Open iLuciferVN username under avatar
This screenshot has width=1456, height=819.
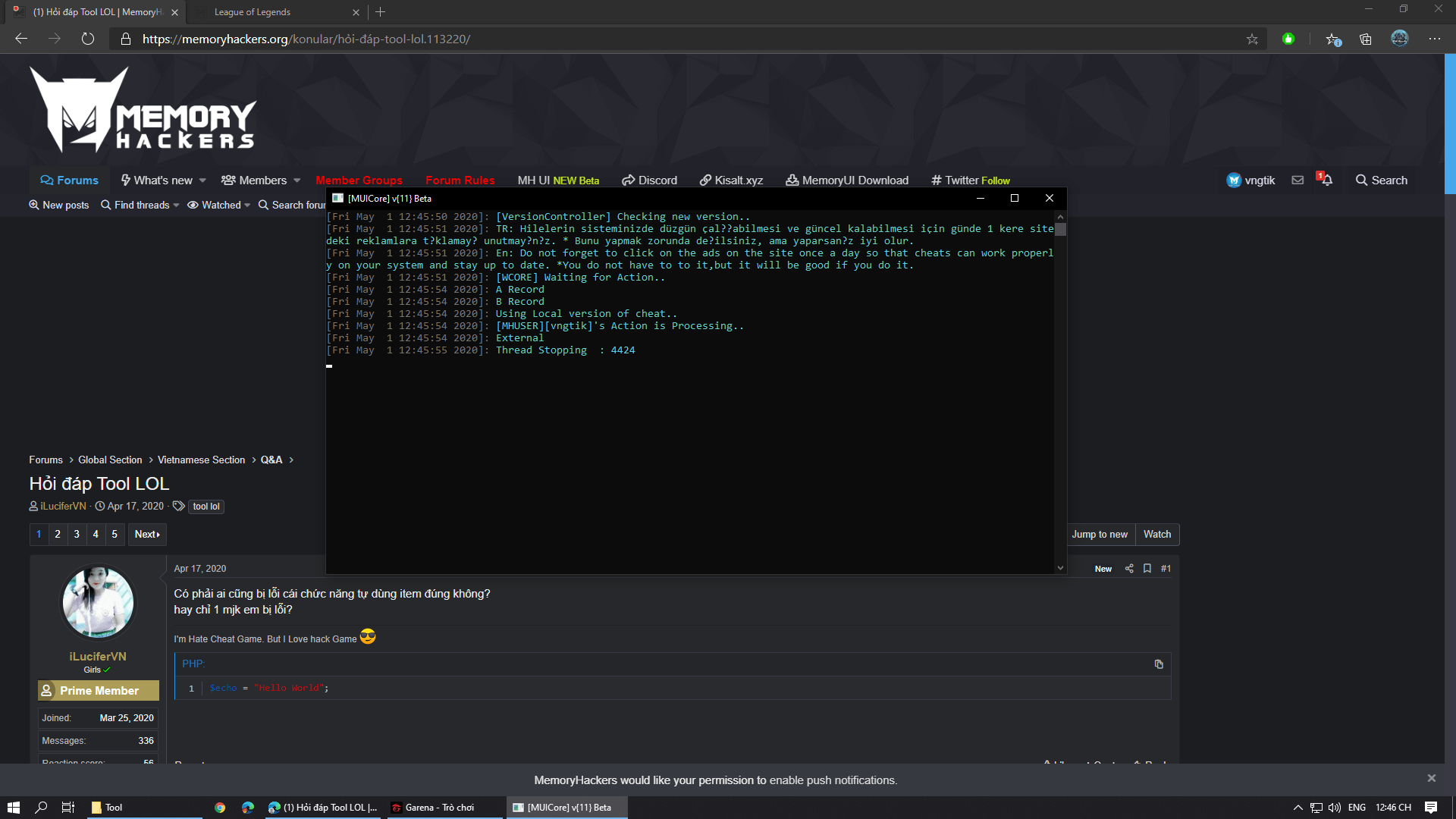tap(98, 657)
